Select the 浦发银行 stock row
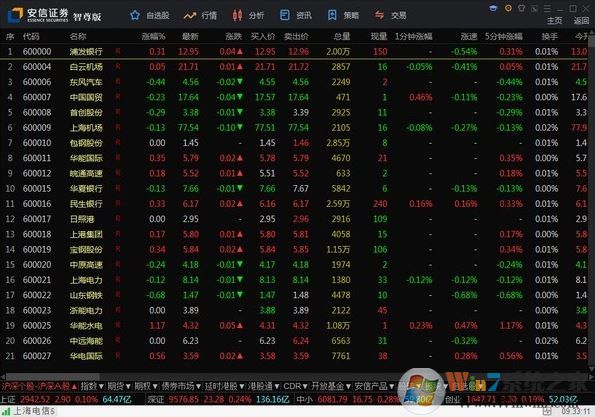The image size is (595, 417). 294,52
